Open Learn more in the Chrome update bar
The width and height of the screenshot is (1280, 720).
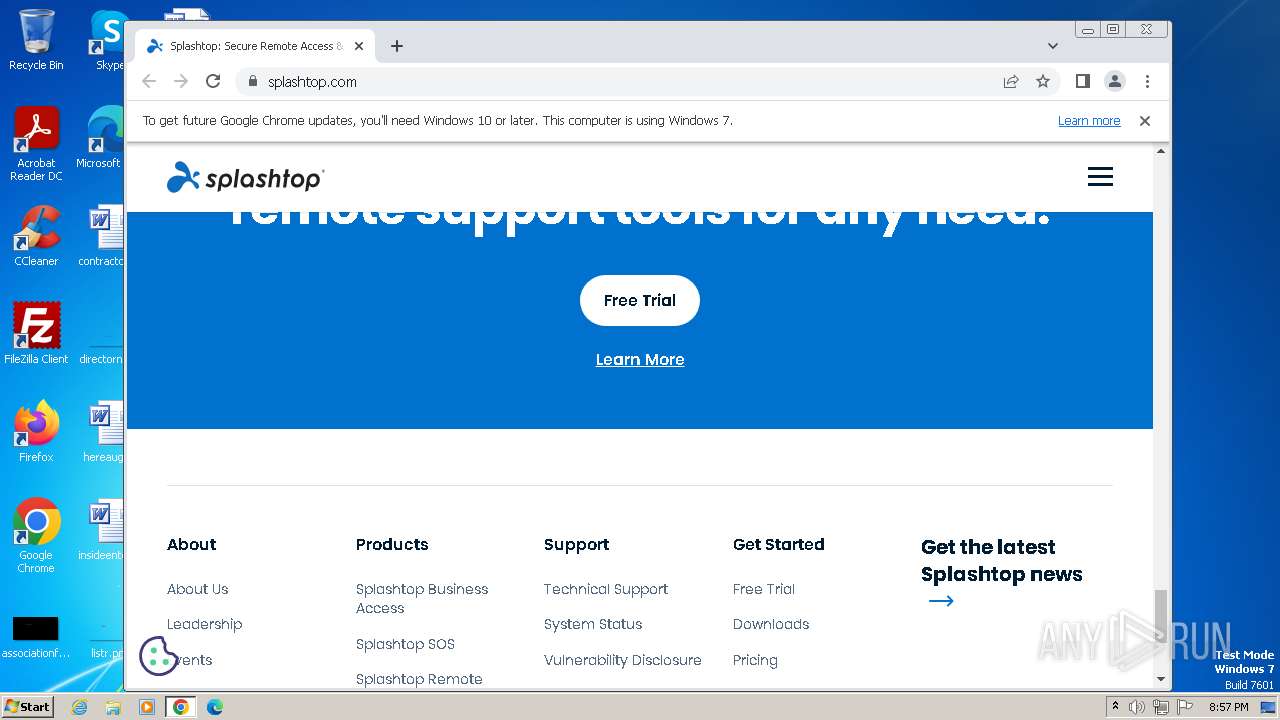(x=1089, y=121)
